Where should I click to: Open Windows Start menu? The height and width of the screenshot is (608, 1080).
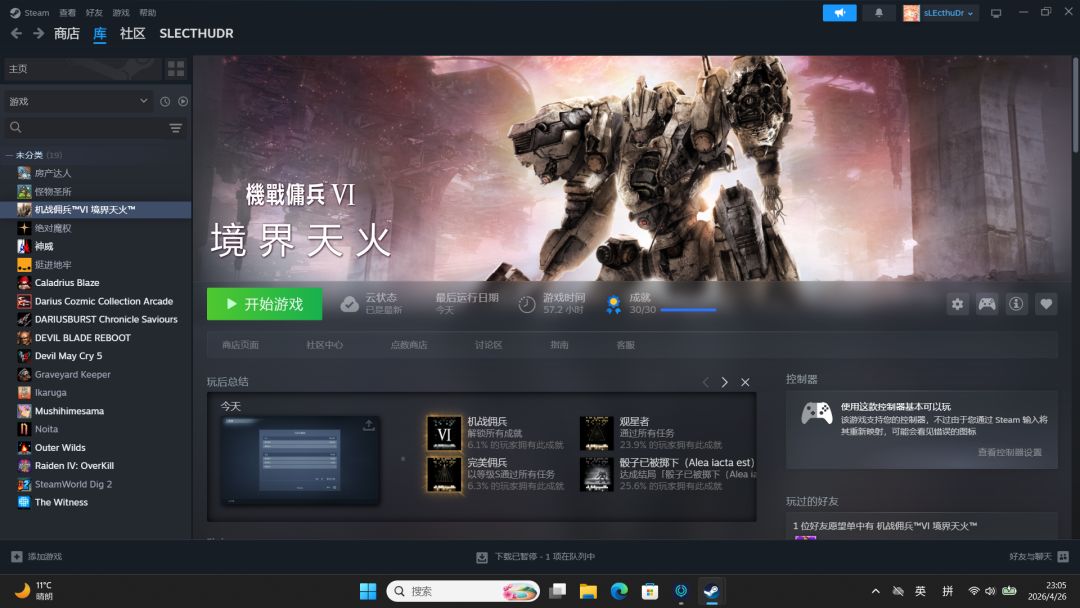point(368,591)
